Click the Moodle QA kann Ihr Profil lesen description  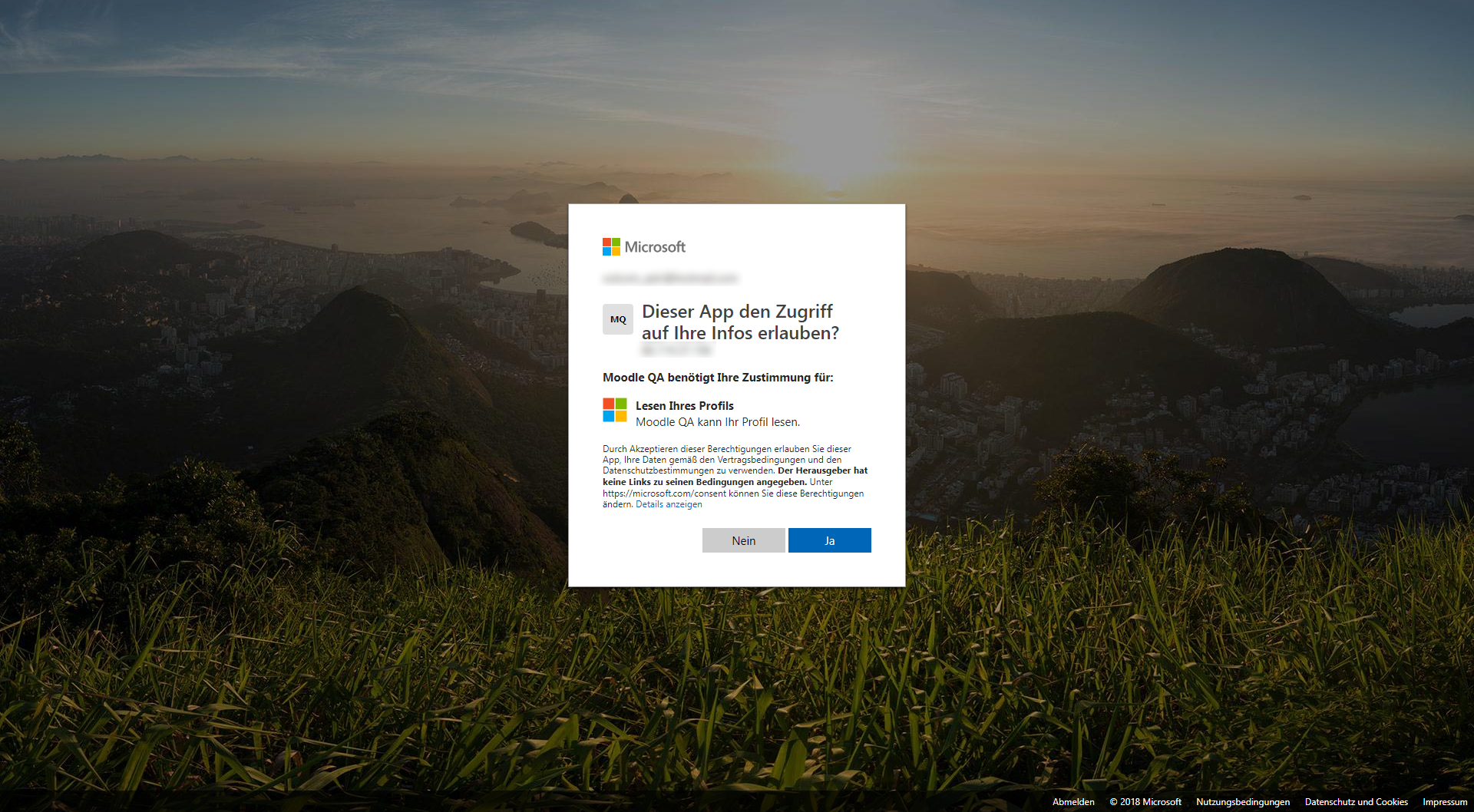click(x=718, y=422)
